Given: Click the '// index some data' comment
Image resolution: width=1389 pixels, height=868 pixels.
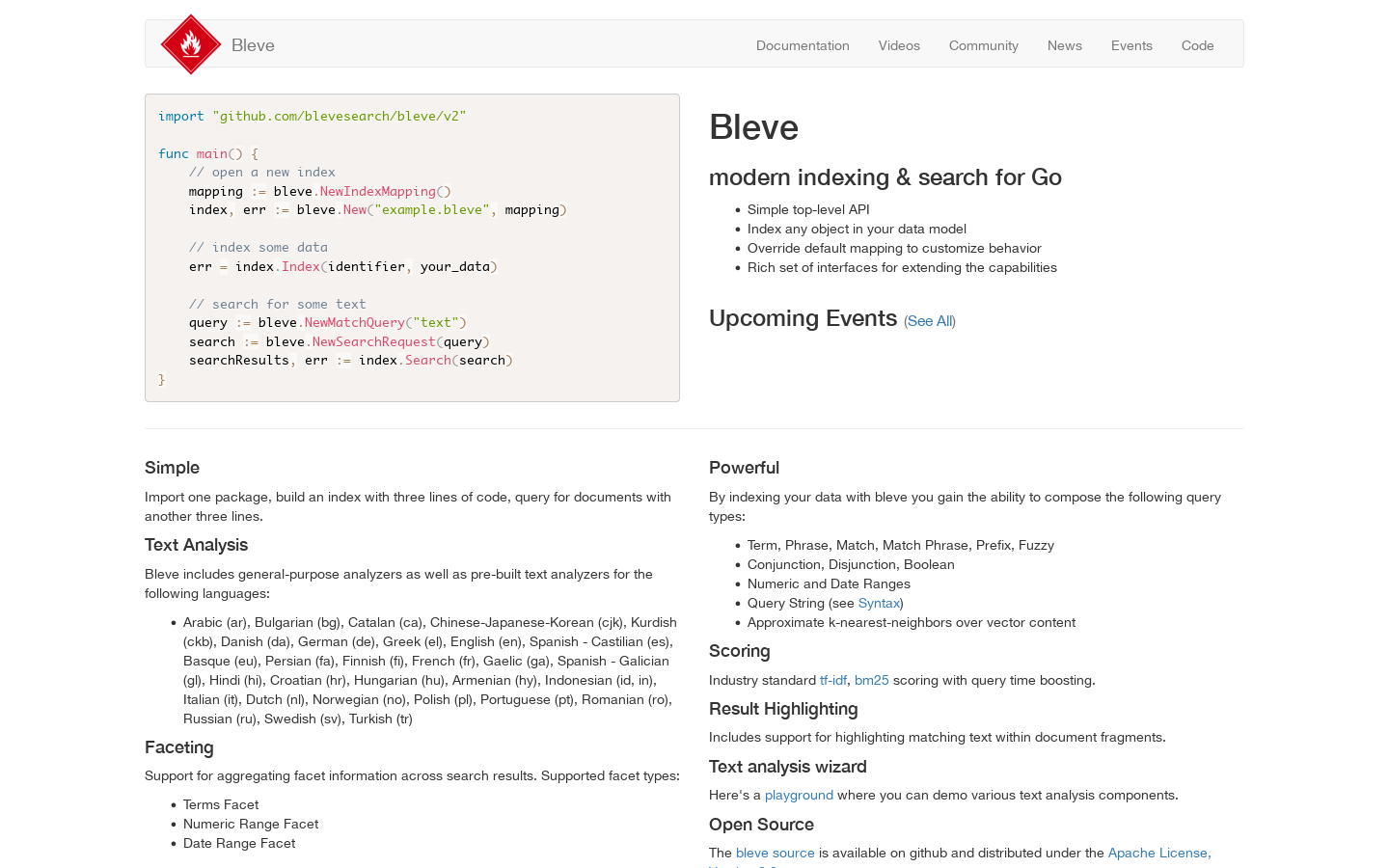Looking at the screenshot, I should tap(259, 247).
